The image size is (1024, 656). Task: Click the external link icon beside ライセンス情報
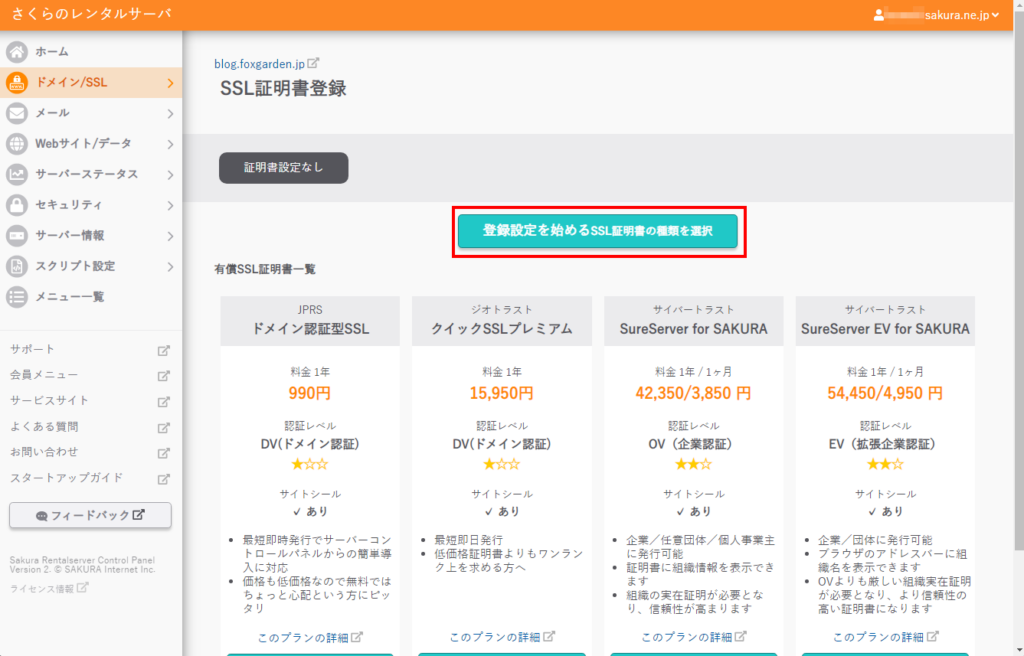(82, 587)
